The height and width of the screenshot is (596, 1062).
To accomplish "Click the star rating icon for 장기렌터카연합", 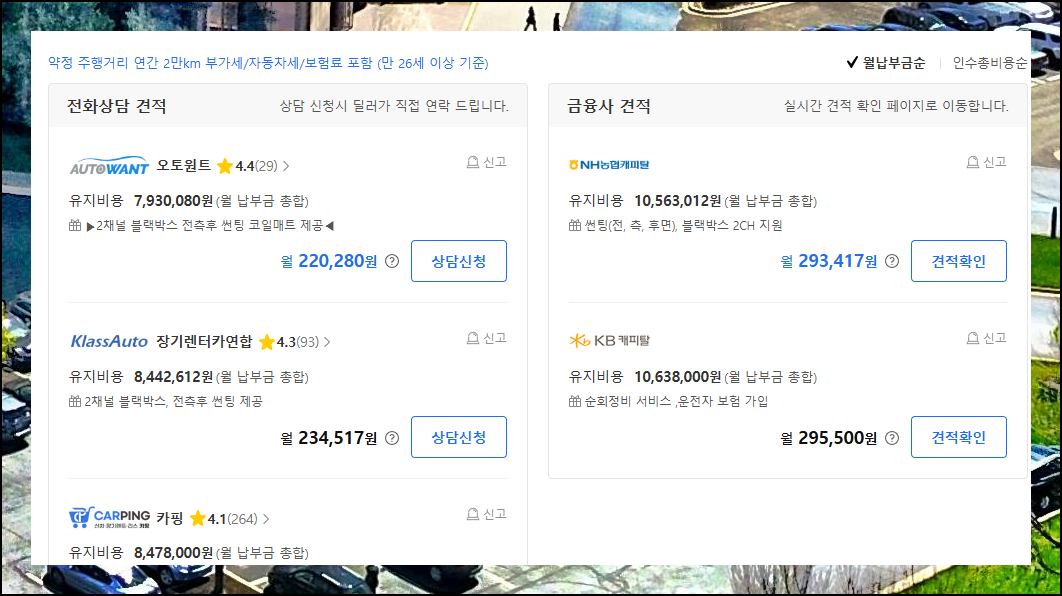I will point(267,342).
